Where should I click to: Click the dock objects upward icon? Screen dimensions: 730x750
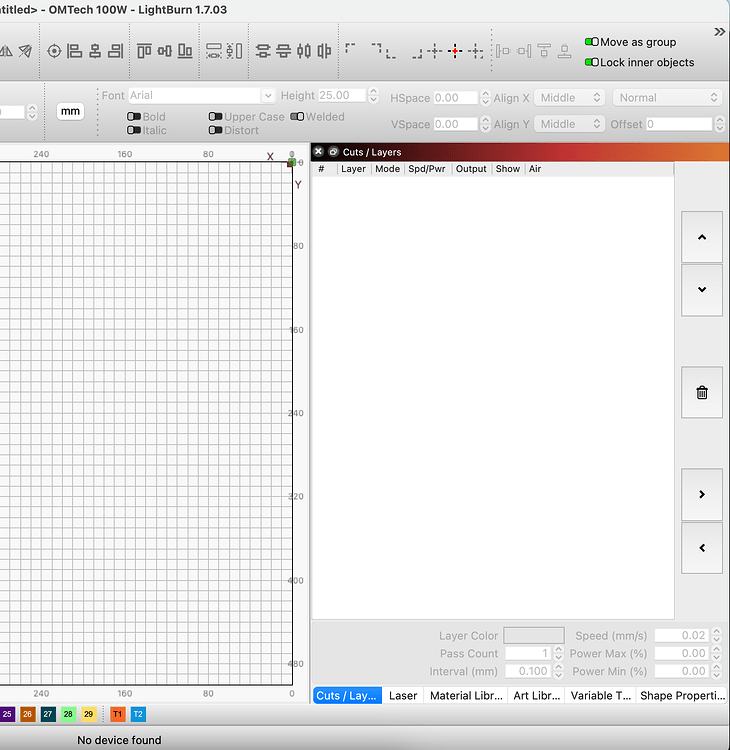[x=544, y=51]
